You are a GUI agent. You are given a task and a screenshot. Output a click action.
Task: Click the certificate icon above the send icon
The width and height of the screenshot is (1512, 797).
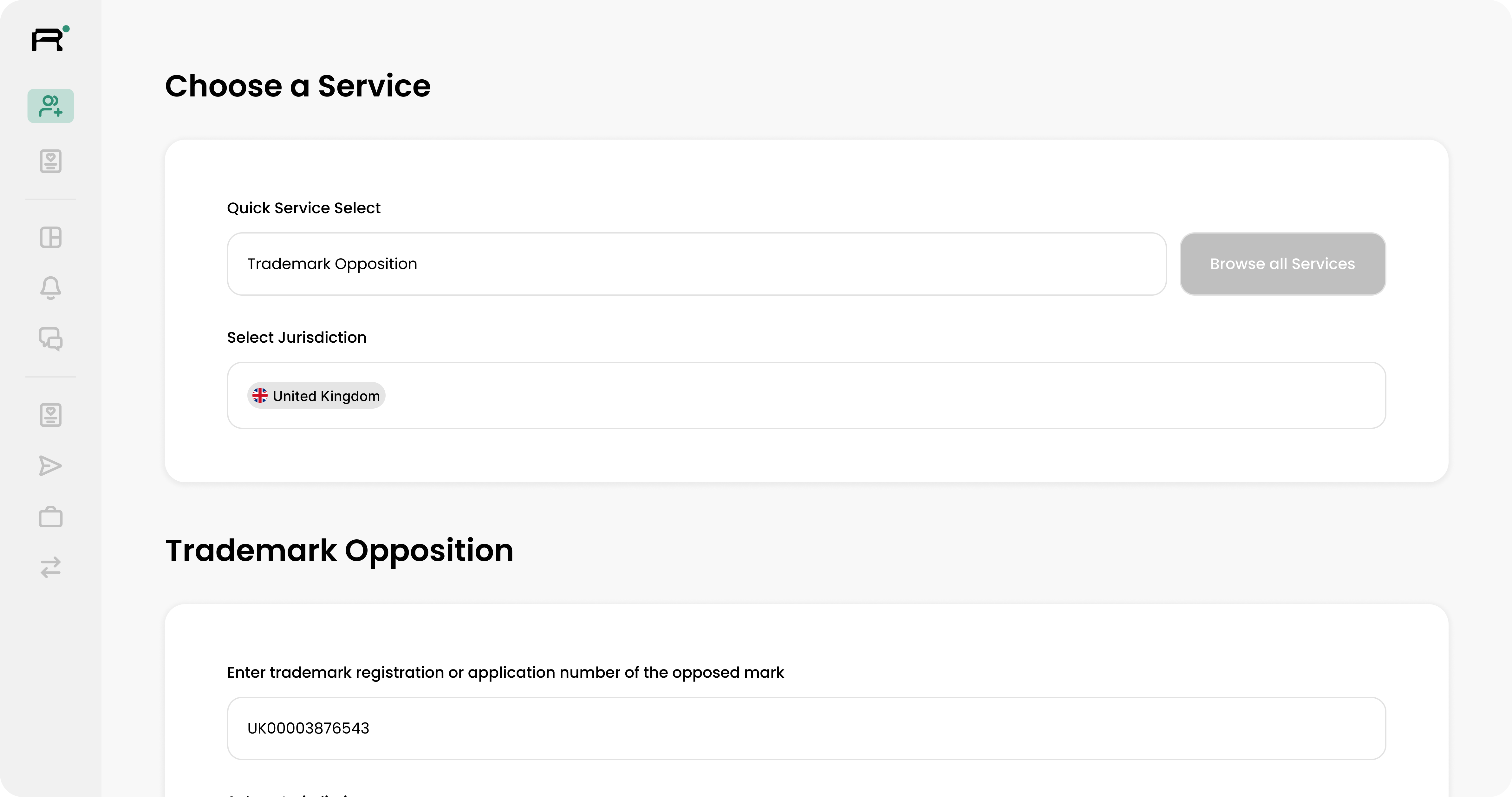(50, 415)
